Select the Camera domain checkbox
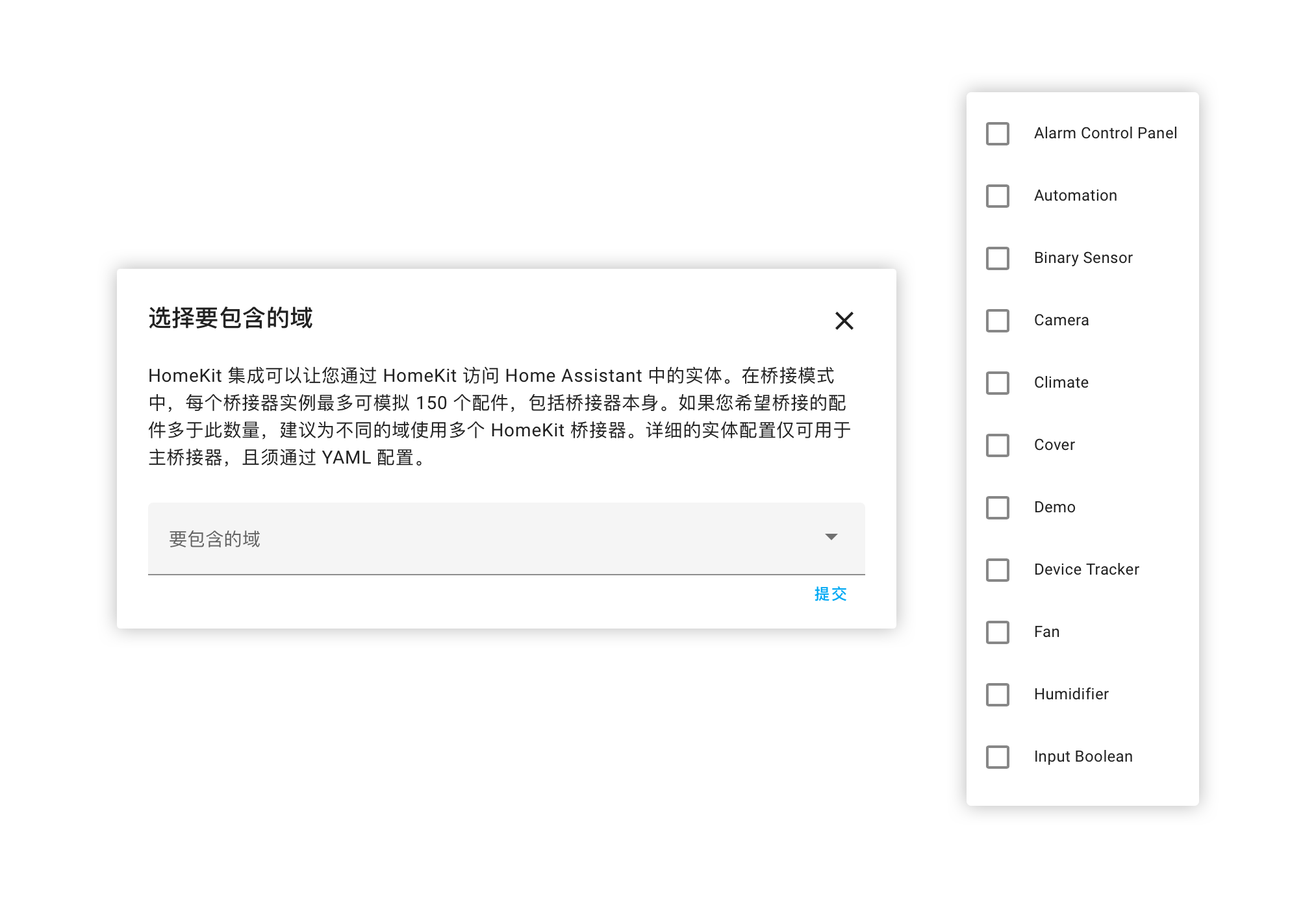This screenshot has width=1316, height=898. (999, 320)
